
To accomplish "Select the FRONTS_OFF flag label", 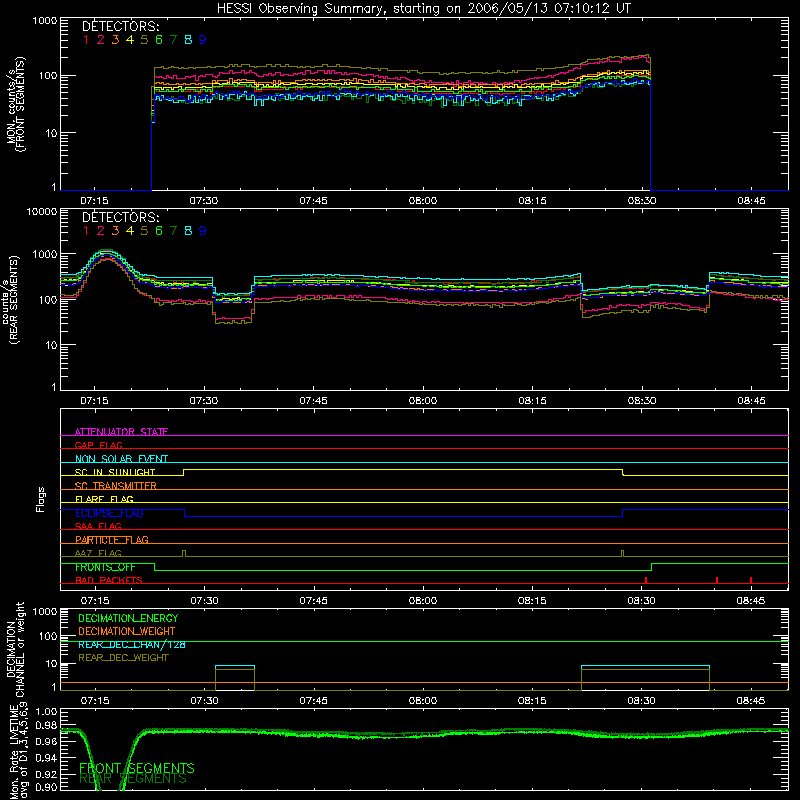I will click(105, 567).
